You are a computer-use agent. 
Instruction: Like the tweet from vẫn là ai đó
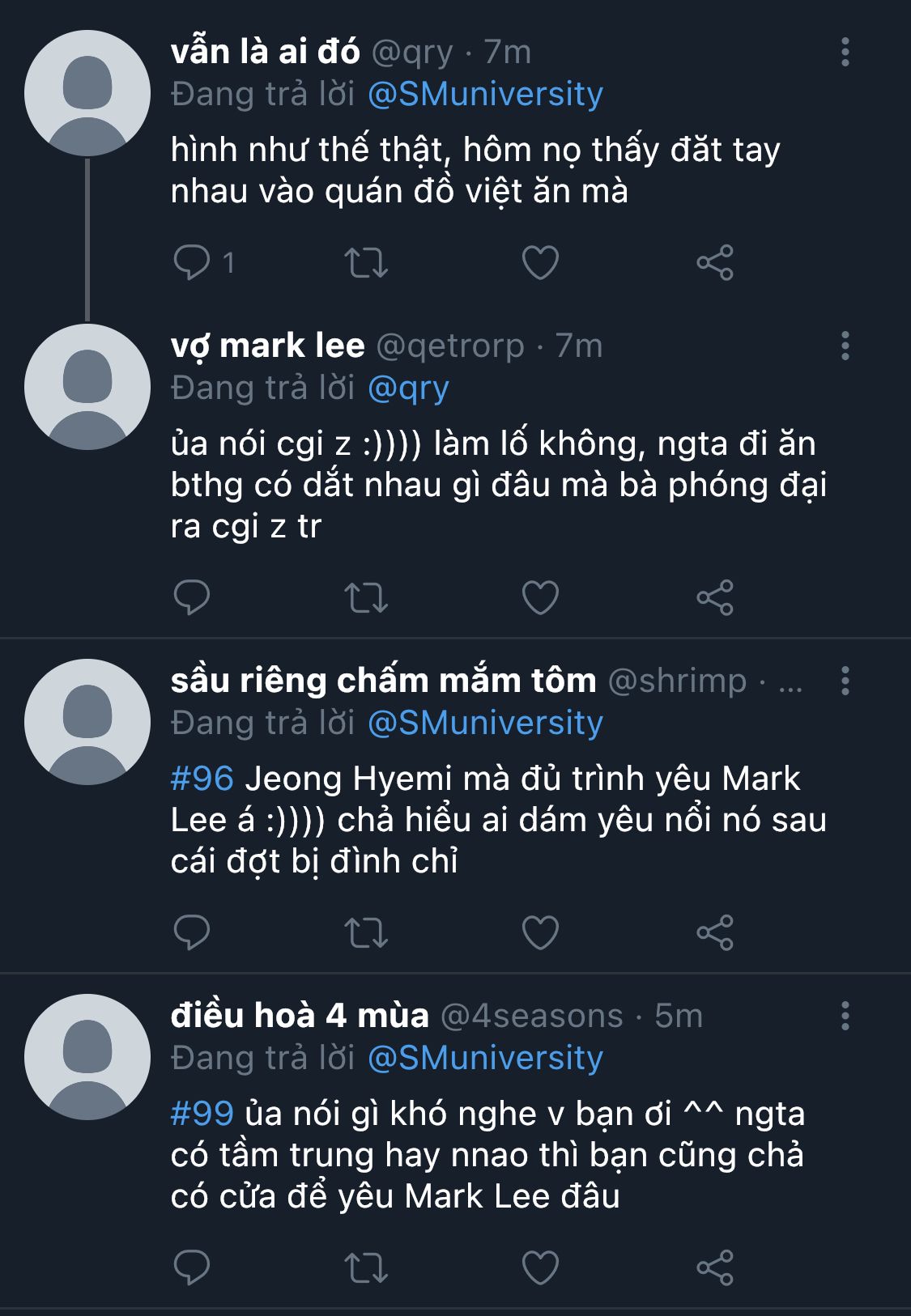pyautogui.click(x=540, y=262)
